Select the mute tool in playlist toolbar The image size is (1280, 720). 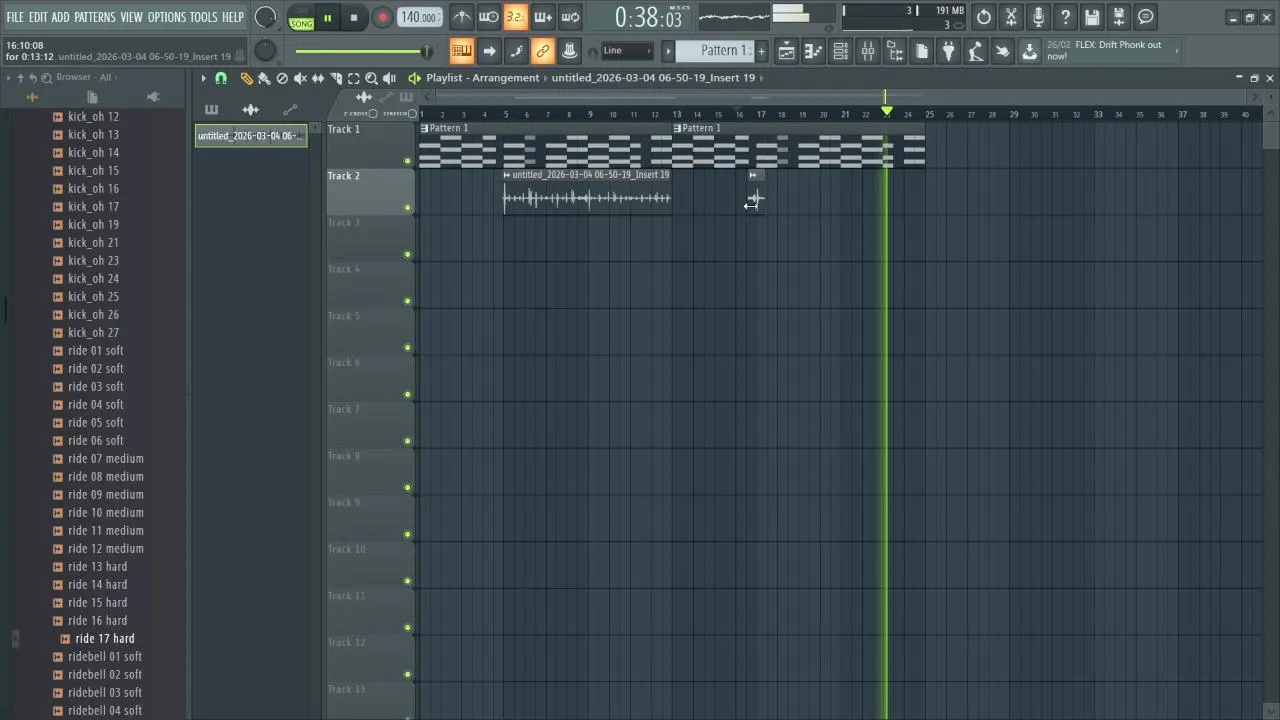(300, 78)
